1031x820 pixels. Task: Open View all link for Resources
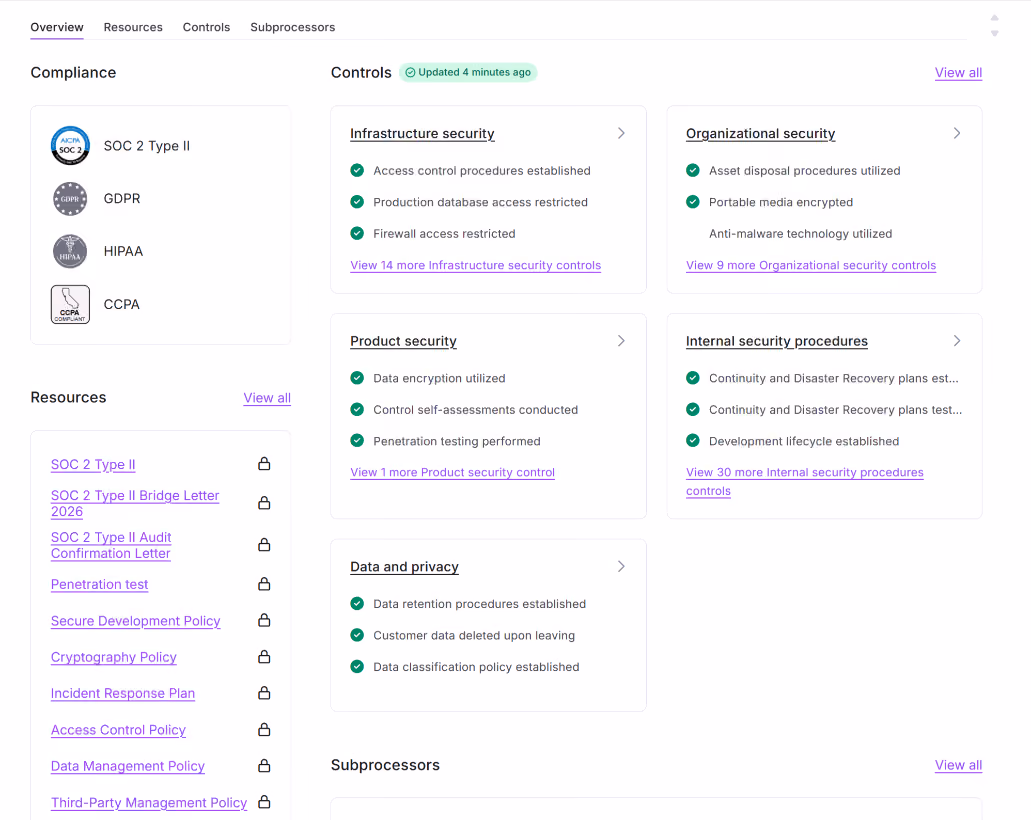(x=267, y=398)
